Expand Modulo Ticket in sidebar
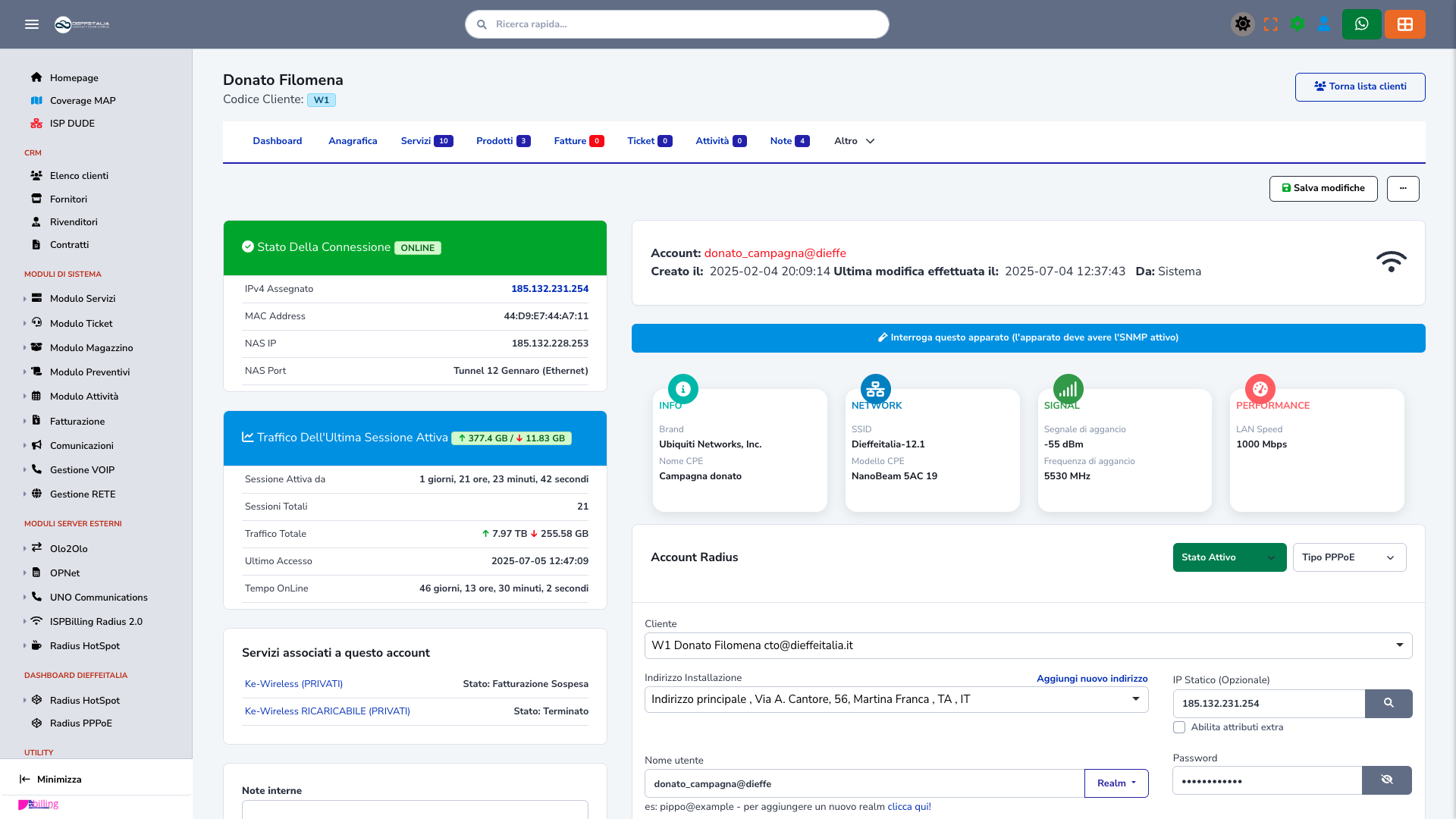Screen dimensions: 1456x819 click(x=68, y=323)
